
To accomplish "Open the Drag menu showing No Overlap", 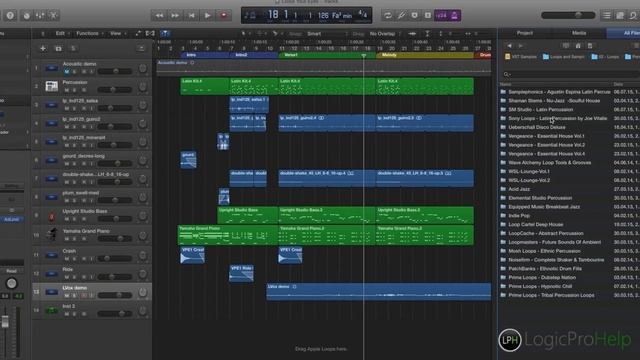I will [x=384, y=34].
